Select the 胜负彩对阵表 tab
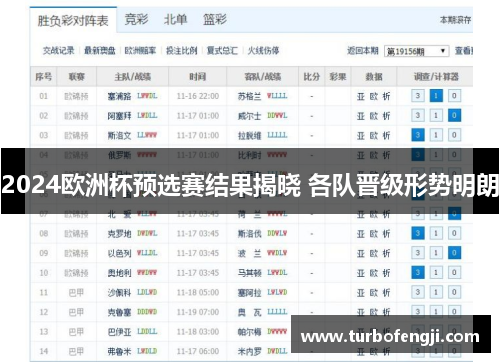500x362 pixels. click(x=73, y=21)
